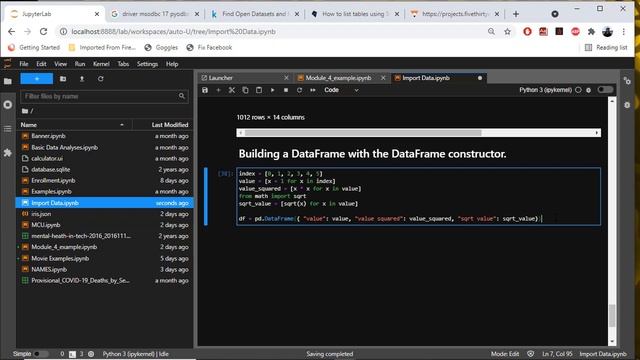The width and height of the screenshot is (640, 360).
Task: Open NAMES.ipynb
Action: point(104,269)
